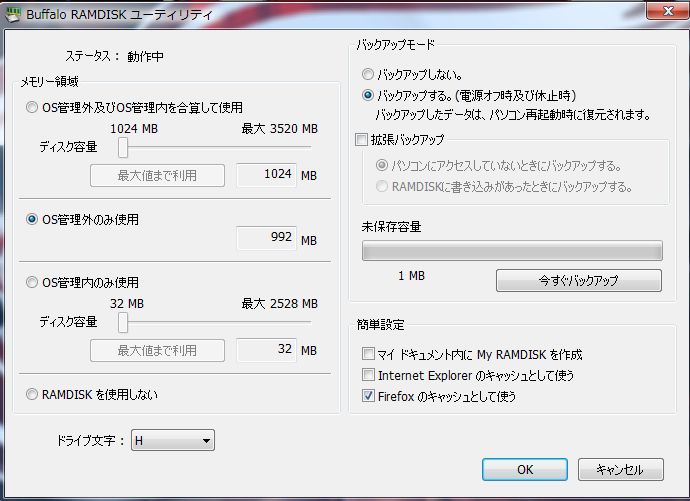690x501 pixels.
Task: Close the RAMDISK utility window
Action: point(668,11)
